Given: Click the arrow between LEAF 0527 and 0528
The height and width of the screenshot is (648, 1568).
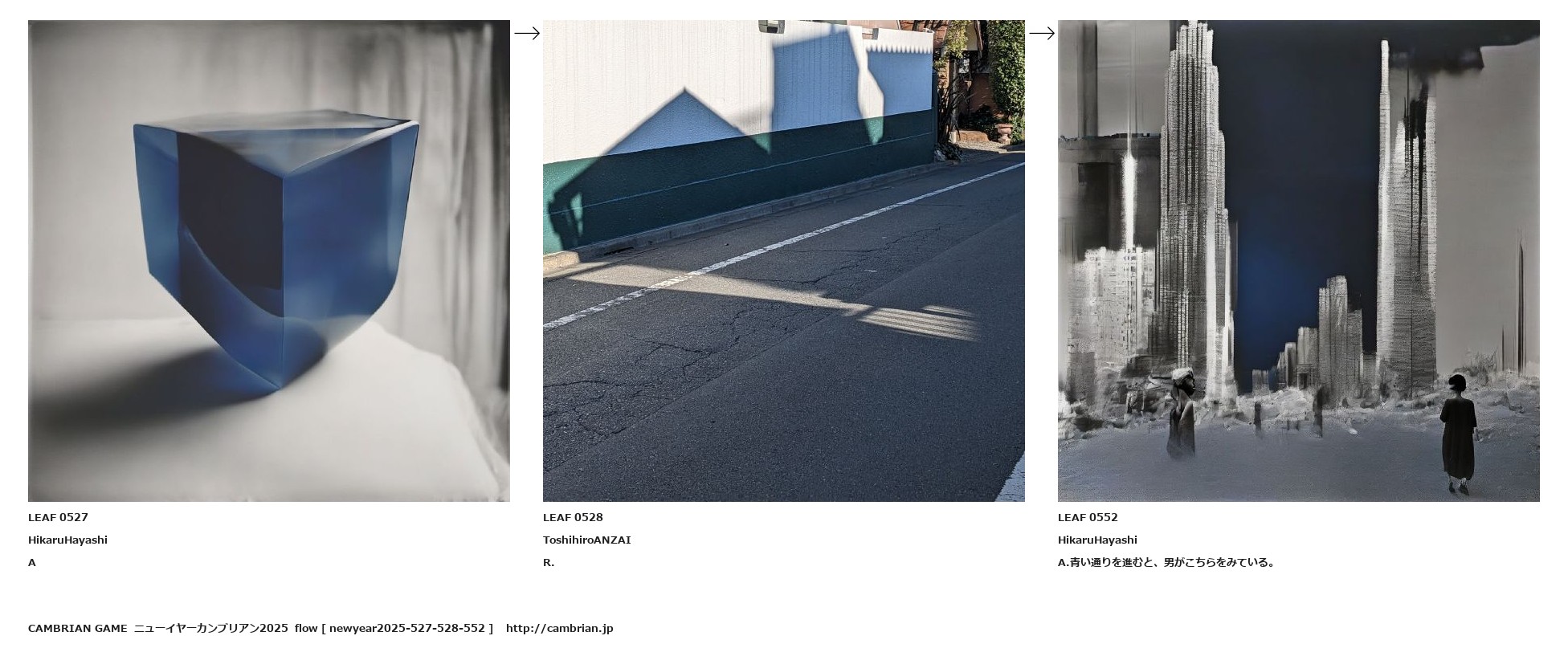Looking at the screenshot, I should (527, 33).
